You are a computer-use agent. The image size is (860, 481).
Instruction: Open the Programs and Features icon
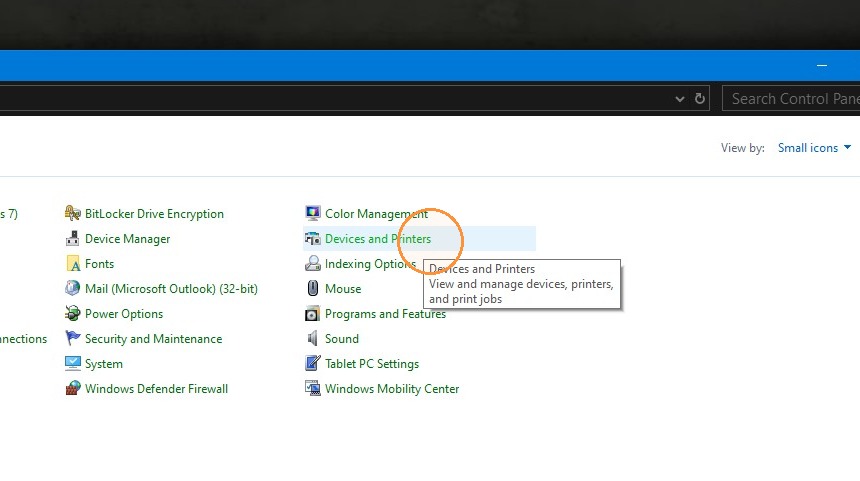tap(313, 314)
